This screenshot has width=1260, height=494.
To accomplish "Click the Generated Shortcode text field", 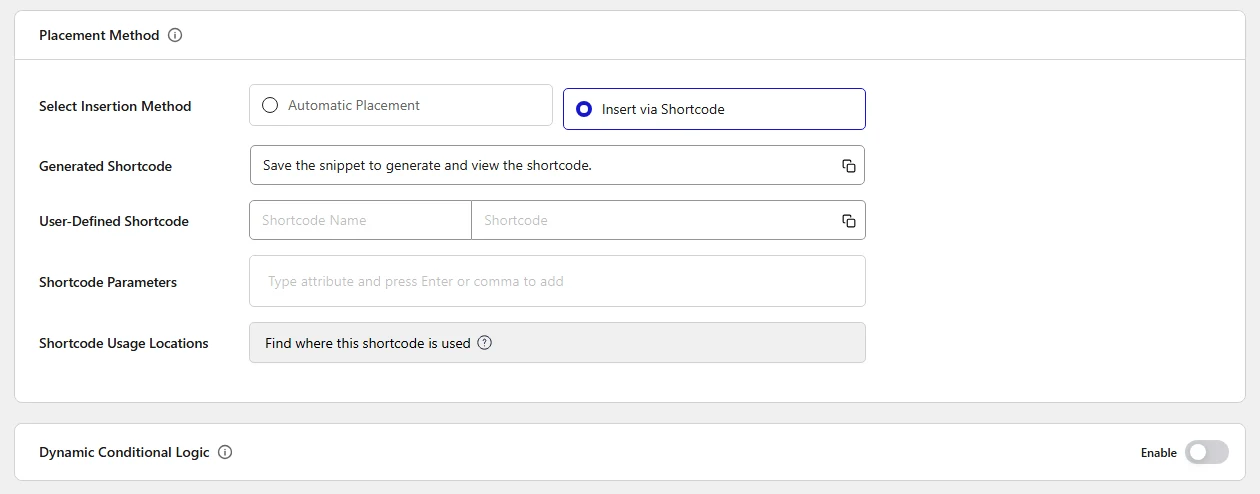I will [557, 165].
